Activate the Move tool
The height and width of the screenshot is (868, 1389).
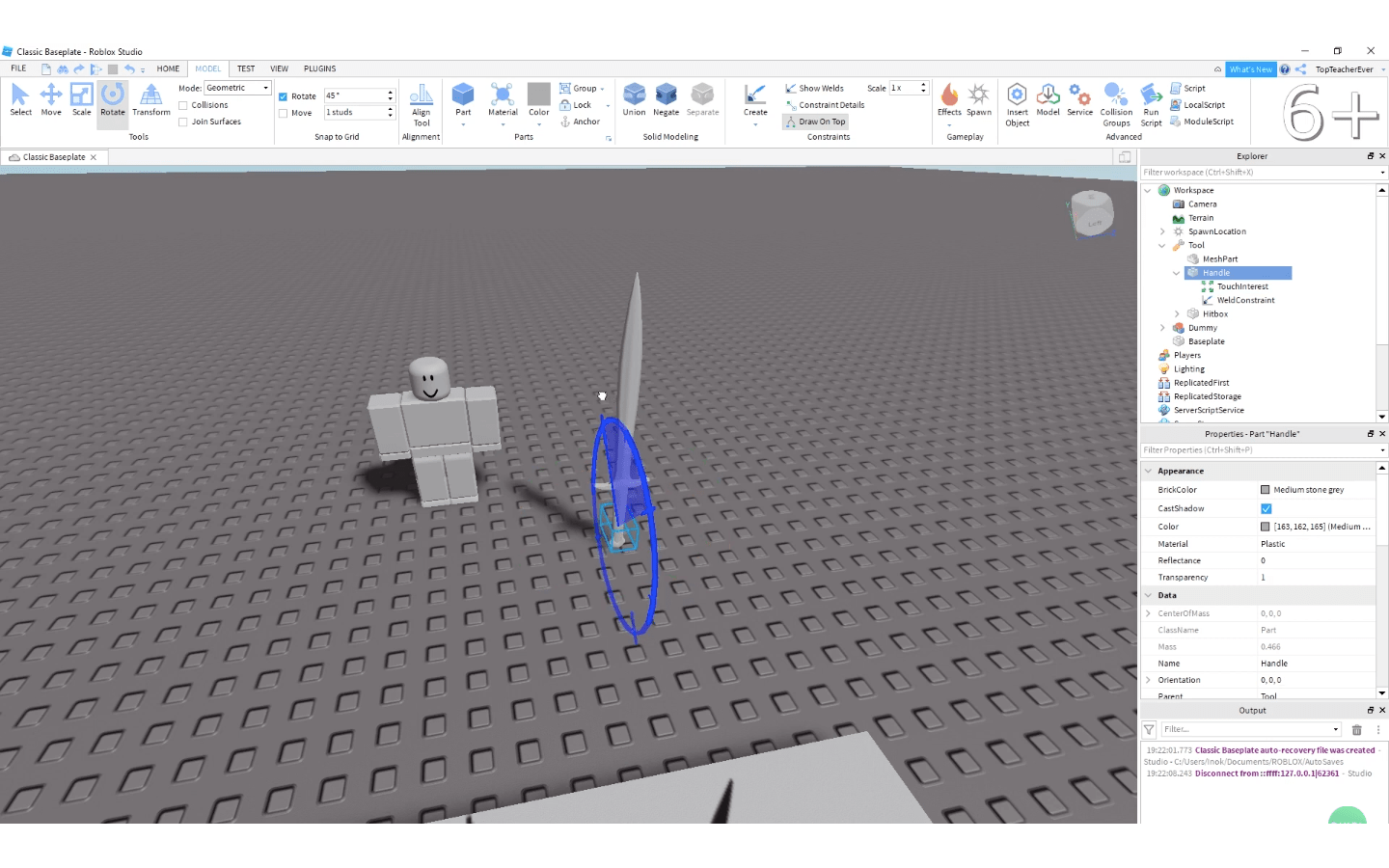51,100
